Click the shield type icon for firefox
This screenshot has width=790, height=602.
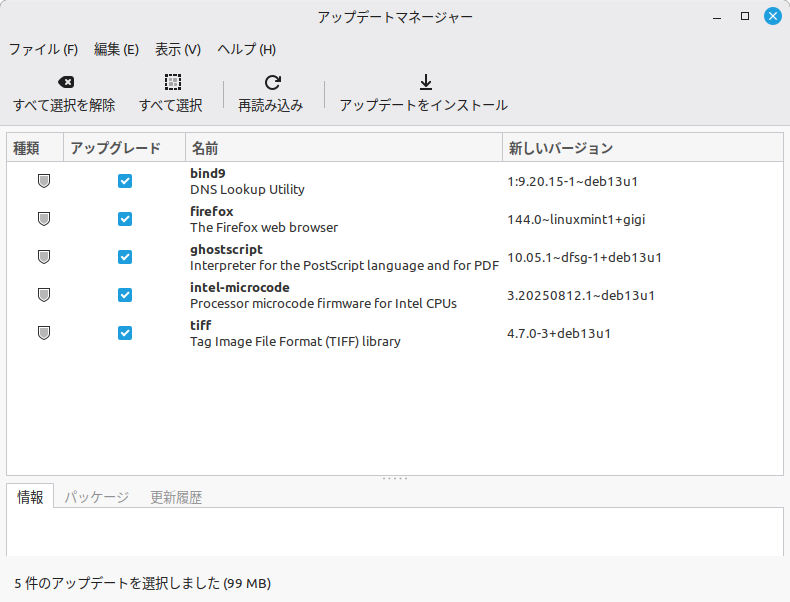point(43,219)
